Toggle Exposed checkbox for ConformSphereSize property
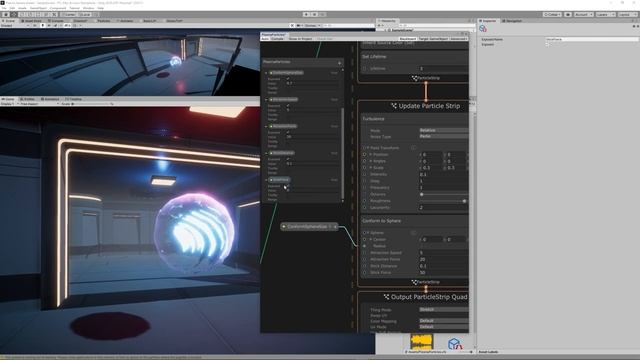The image size is (640, 360). pyautogui.click(x=288, y=79)
